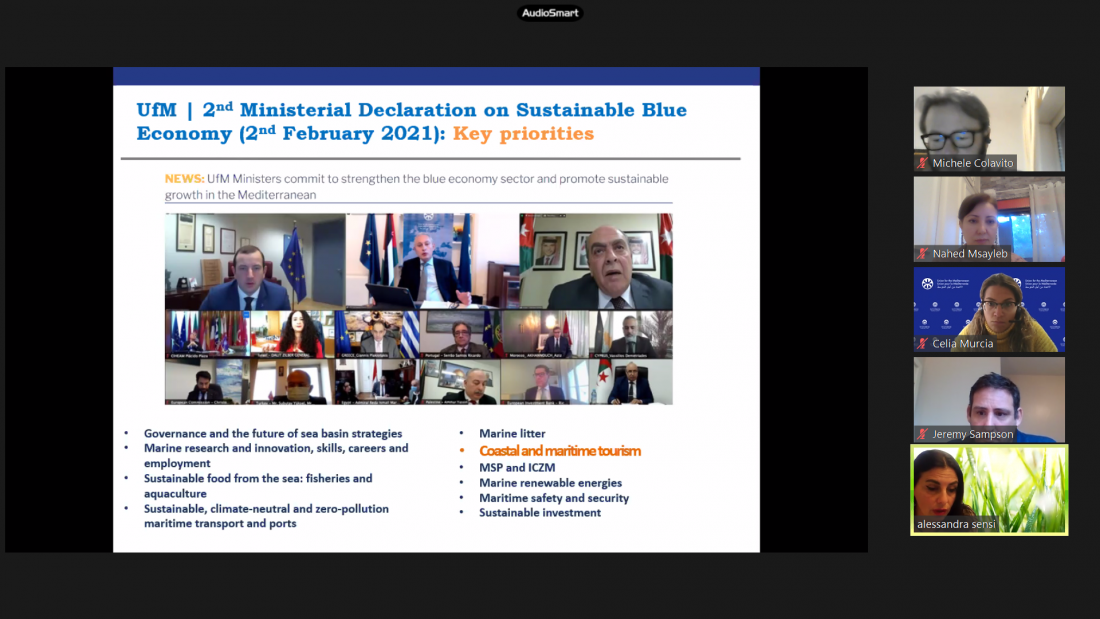Click the Portugal participant tile in slide photo

(460, 334)
